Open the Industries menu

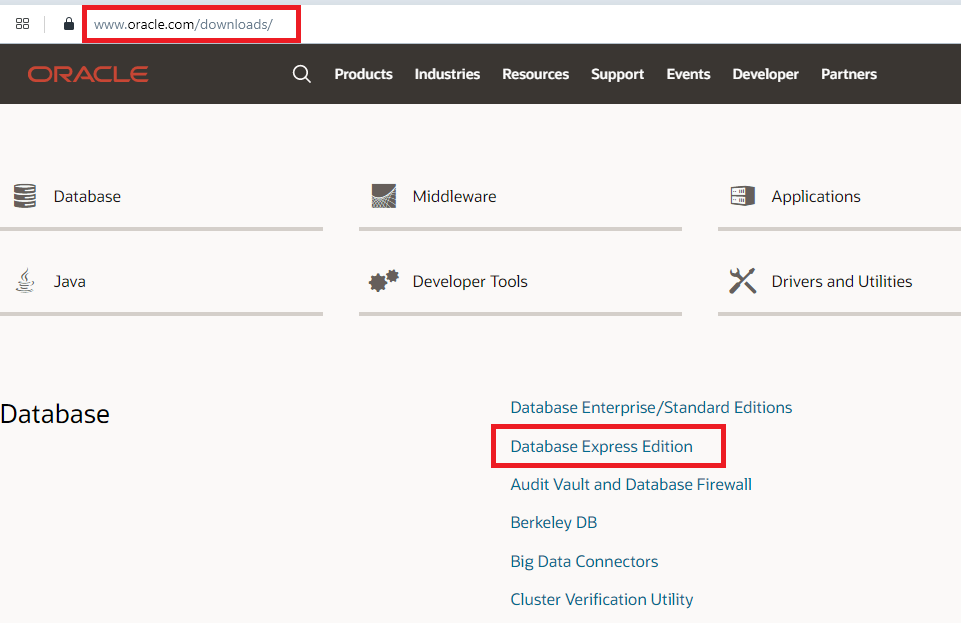tap(447, 74)
